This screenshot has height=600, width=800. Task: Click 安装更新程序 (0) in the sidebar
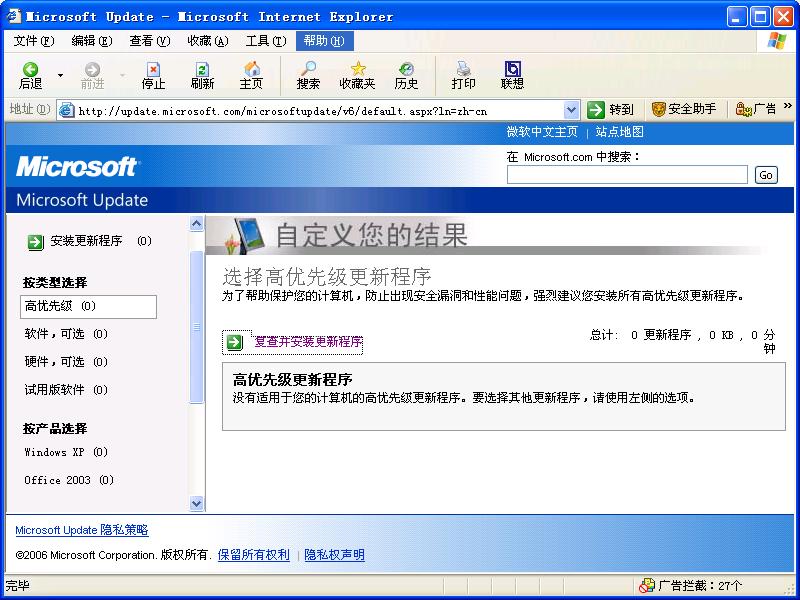click(x=101, y=241)
